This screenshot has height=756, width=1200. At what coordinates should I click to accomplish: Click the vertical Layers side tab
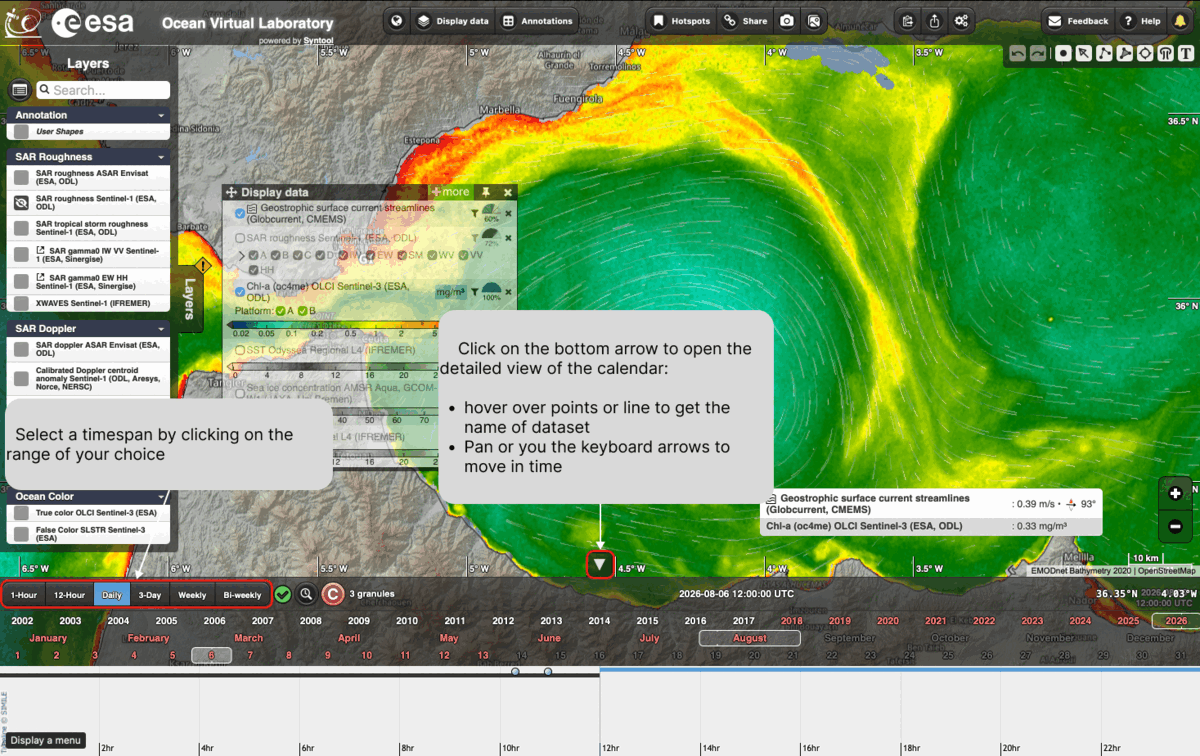[x=188, y=298]
